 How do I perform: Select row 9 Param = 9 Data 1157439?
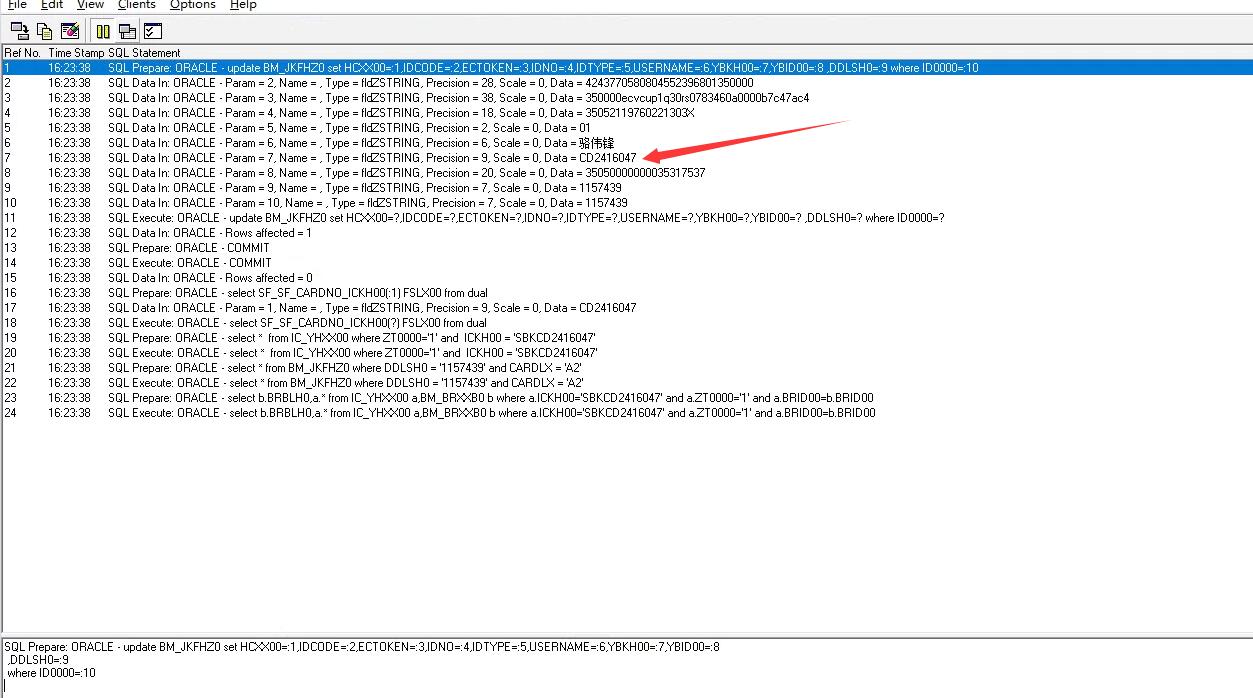point(626,188)
